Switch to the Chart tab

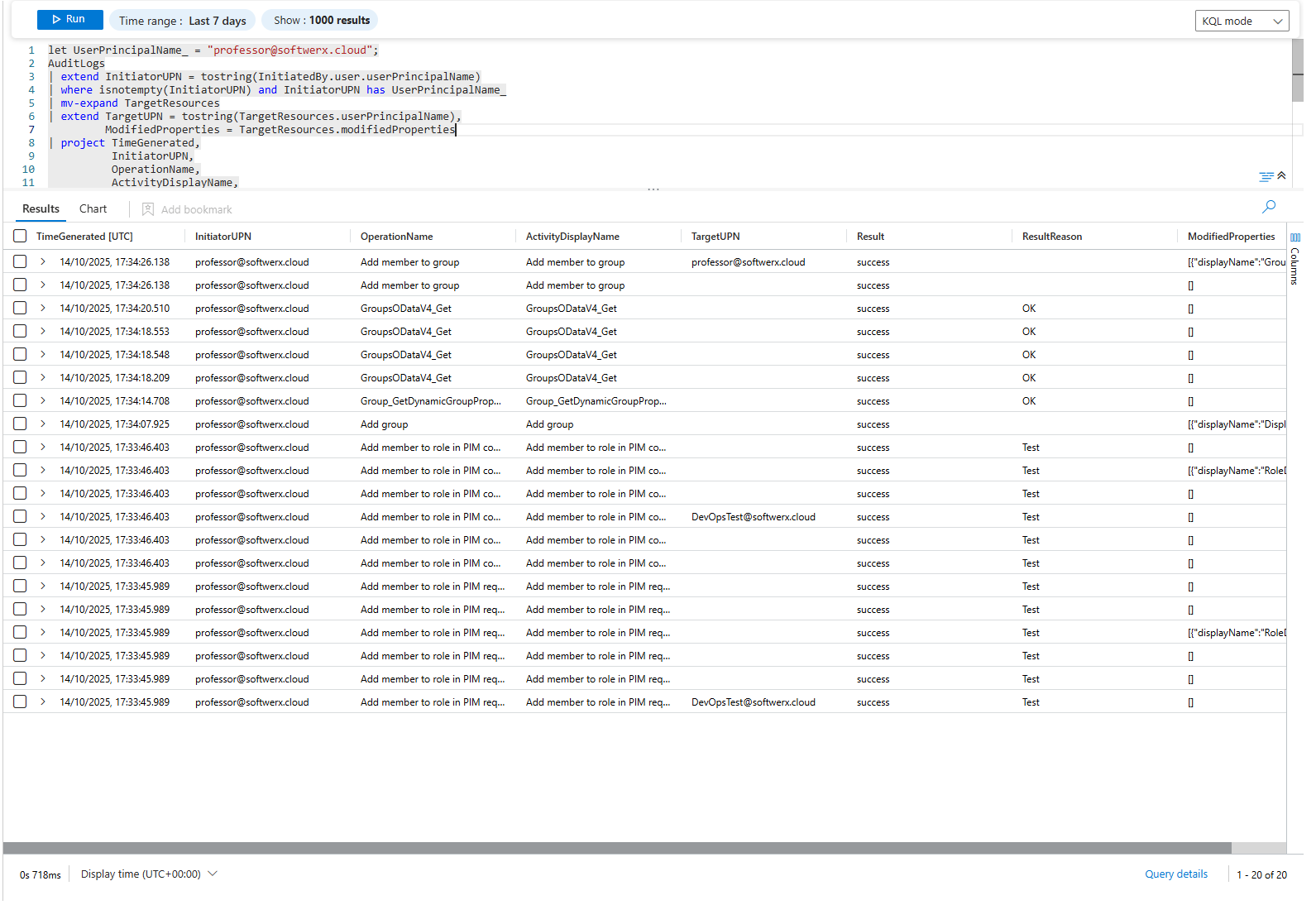(93, 209)
